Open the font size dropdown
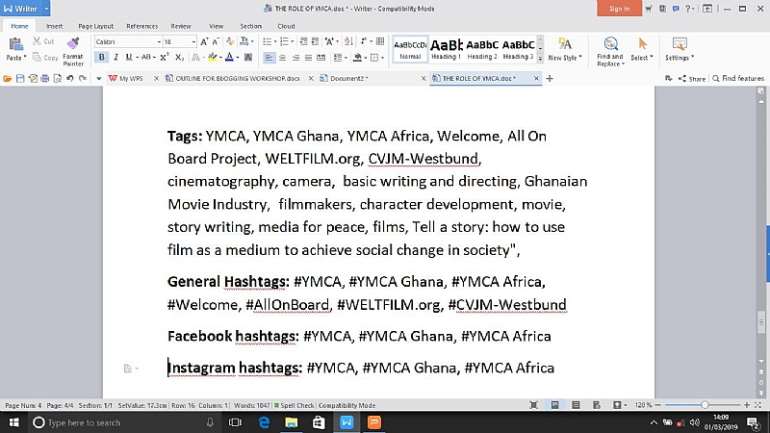770x433 pixels. point(193,42)
